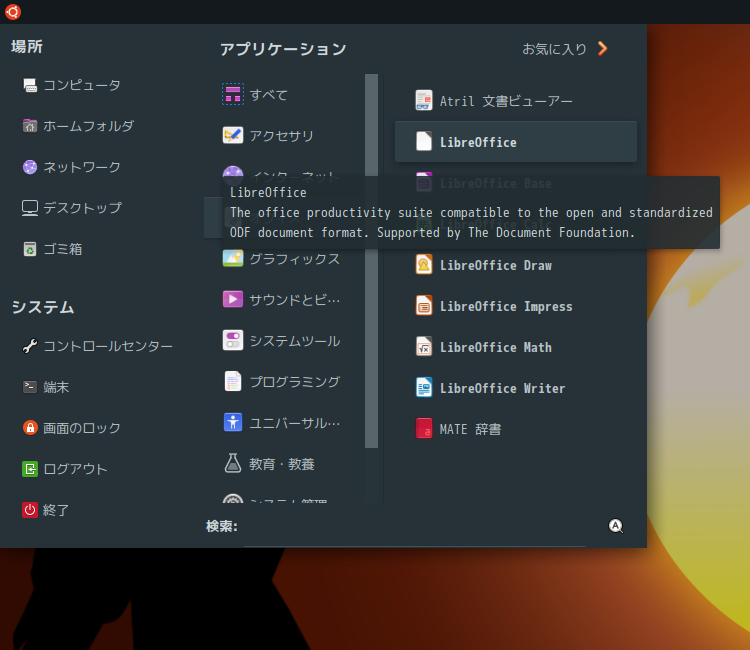Click the サウンドとビ… label

click(295, 300)
